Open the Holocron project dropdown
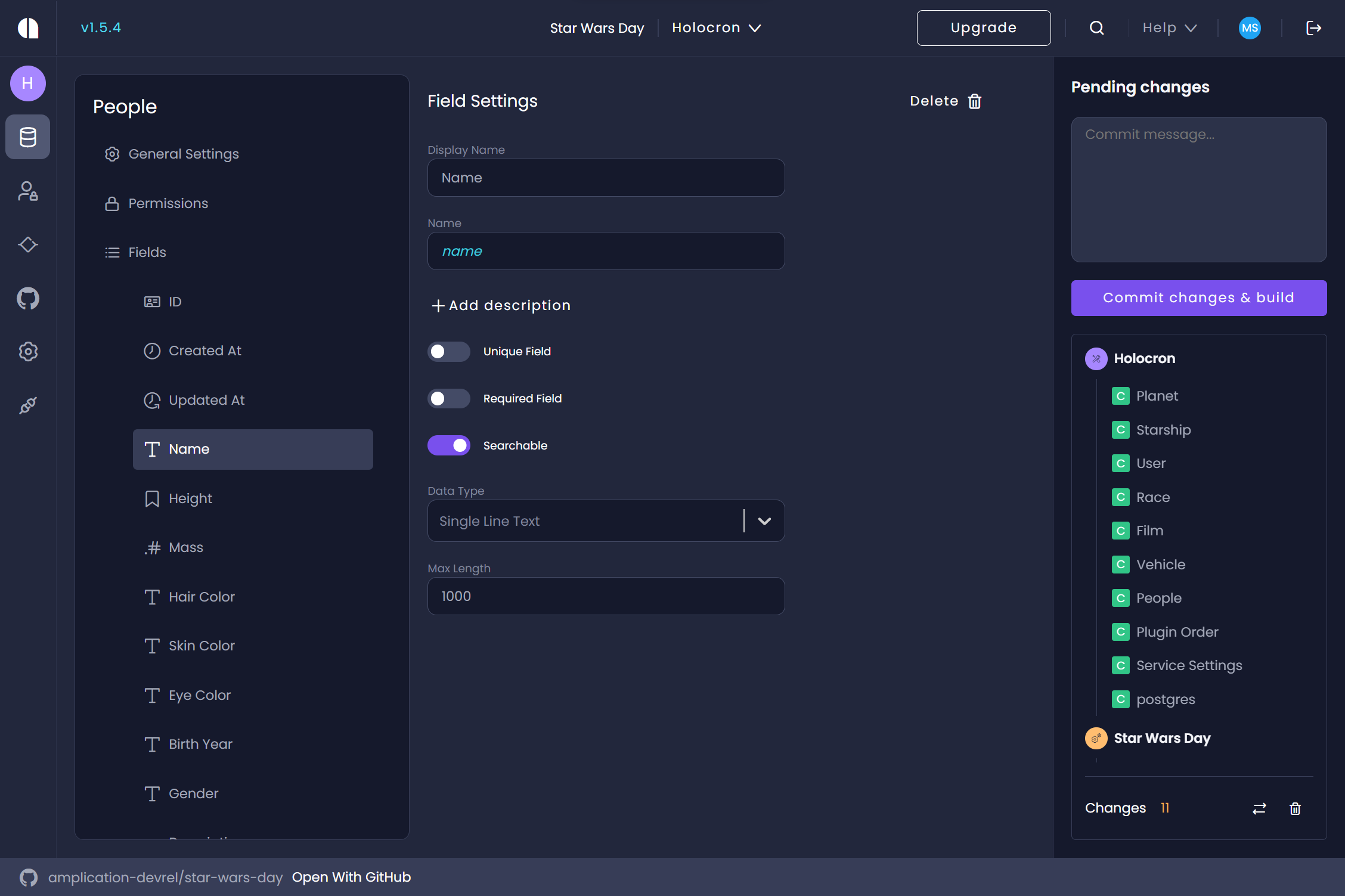Viewport: 1345px width, 896px height. (x=717, y=28)
